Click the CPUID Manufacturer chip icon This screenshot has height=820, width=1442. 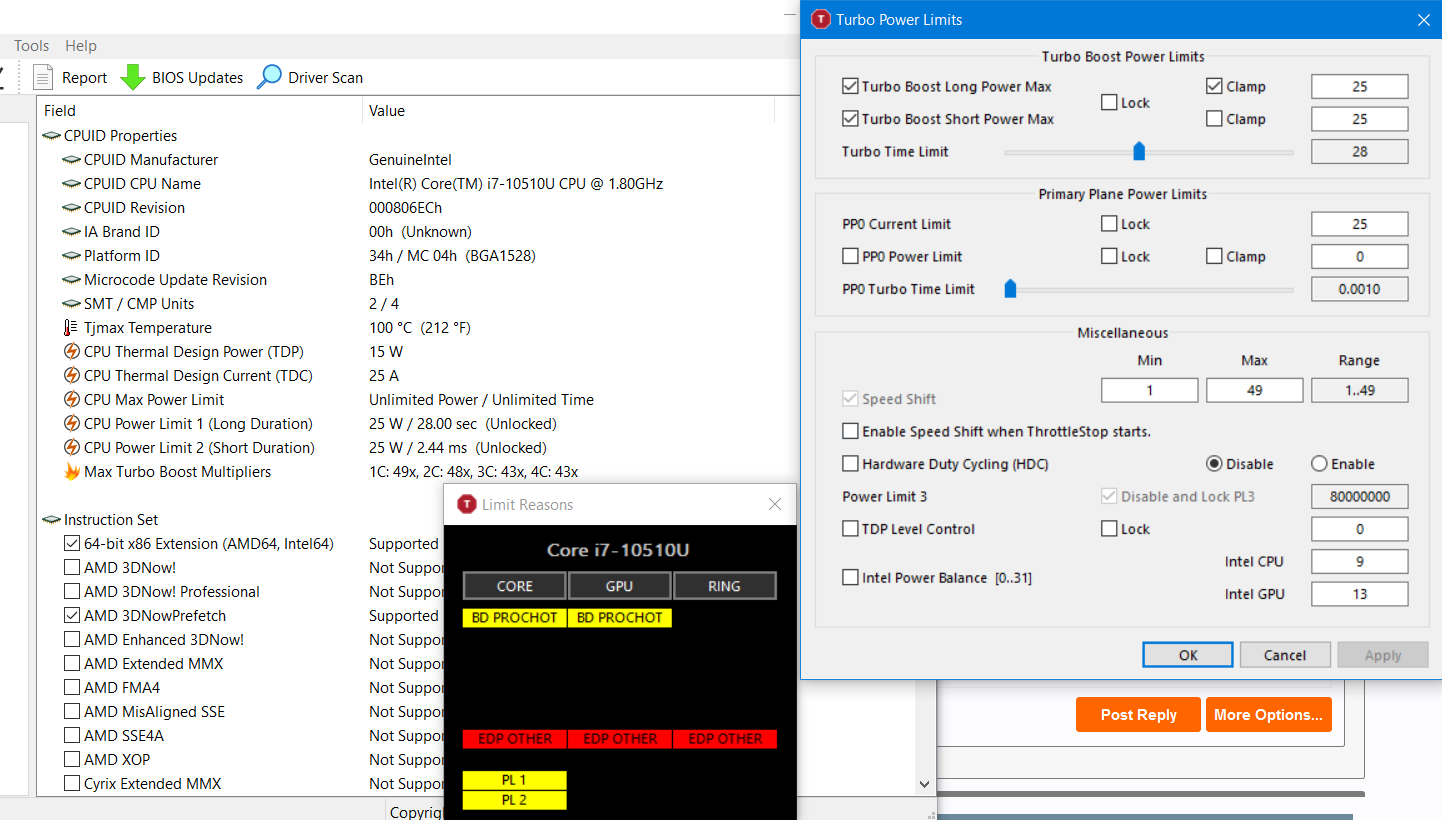[x=71, y=160]
